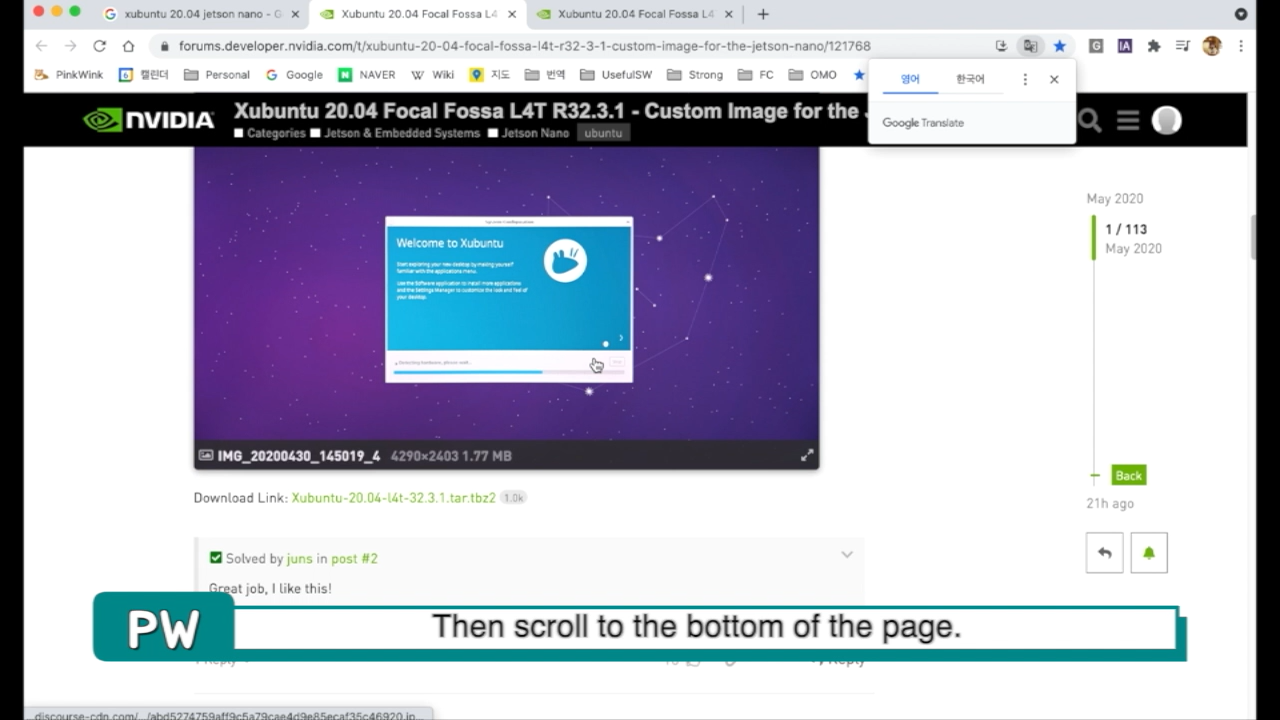Open the forum search magnifier

(1089, 121)
